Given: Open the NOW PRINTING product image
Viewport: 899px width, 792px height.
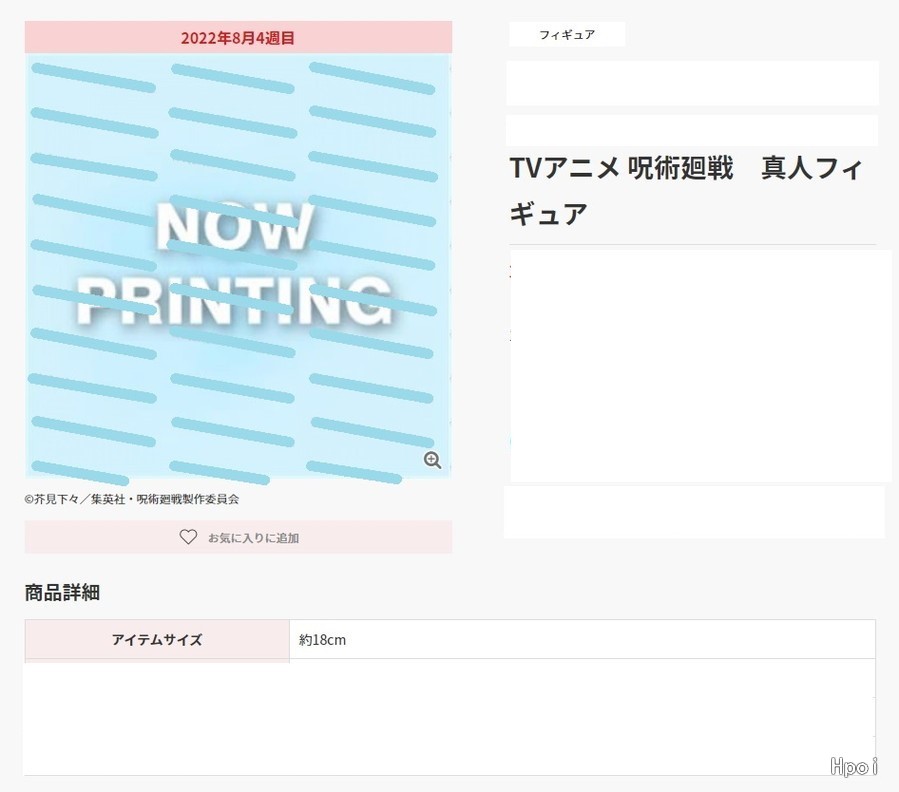Looking at the screenshot, I should (x=239, y=266).
